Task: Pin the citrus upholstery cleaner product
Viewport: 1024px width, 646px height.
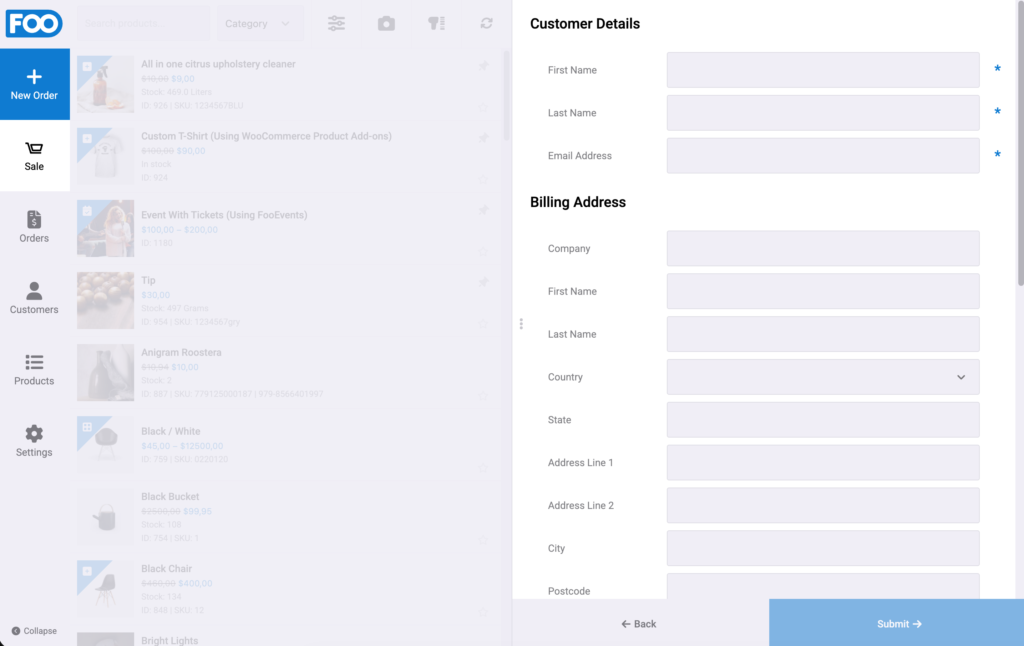Action: (x=483, y=65)
